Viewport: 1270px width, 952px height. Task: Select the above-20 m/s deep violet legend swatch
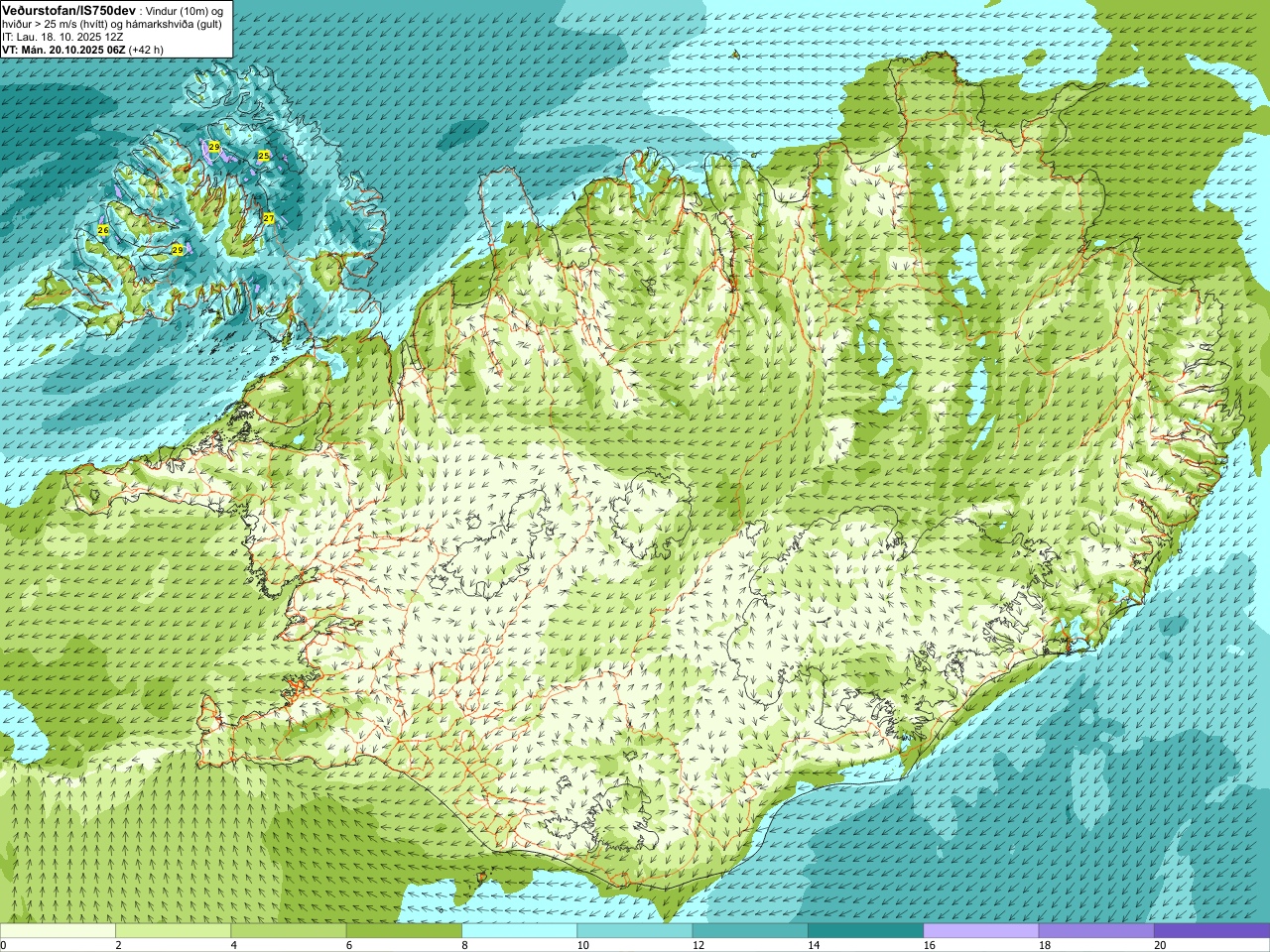[x=1211, y=931]
